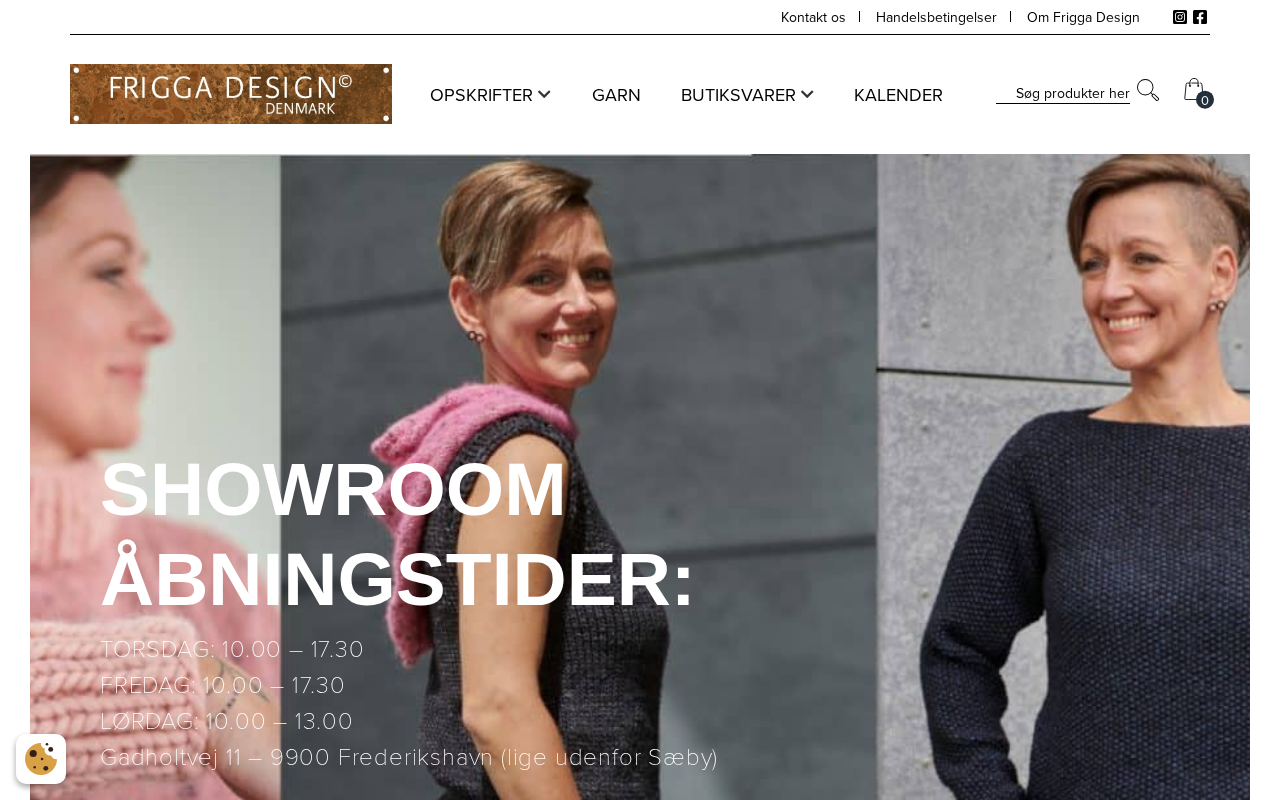Image resolution: width=1280 pixels, height=800 pixels.
Task: Open the KALENDER page
Action: 898,95
